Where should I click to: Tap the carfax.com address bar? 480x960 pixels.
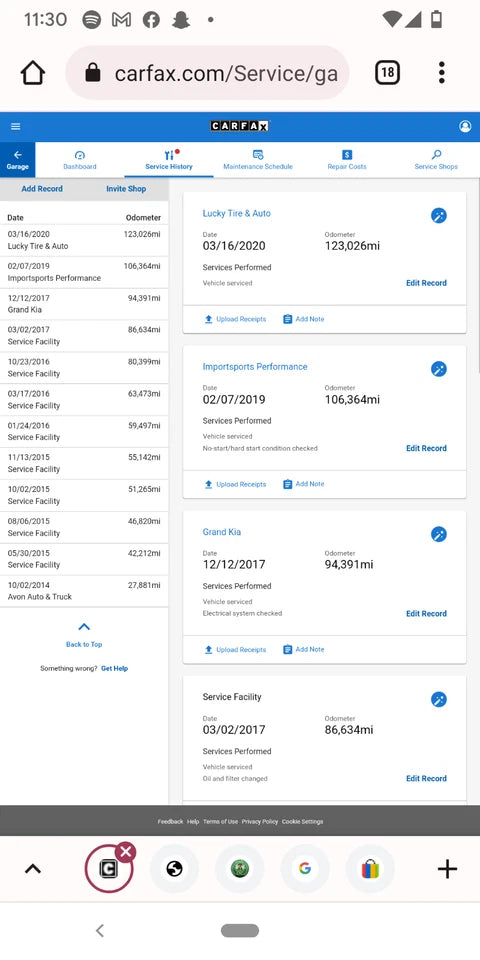pyautogui.click(x=208, y=73)
